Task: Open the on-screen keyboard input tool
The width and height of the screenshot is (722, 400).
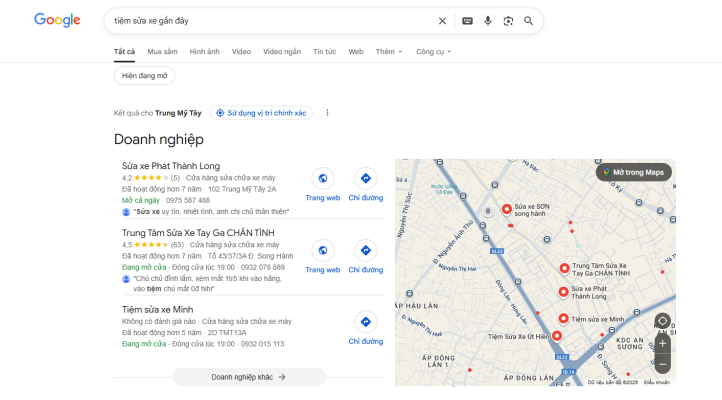Action: 467,20
